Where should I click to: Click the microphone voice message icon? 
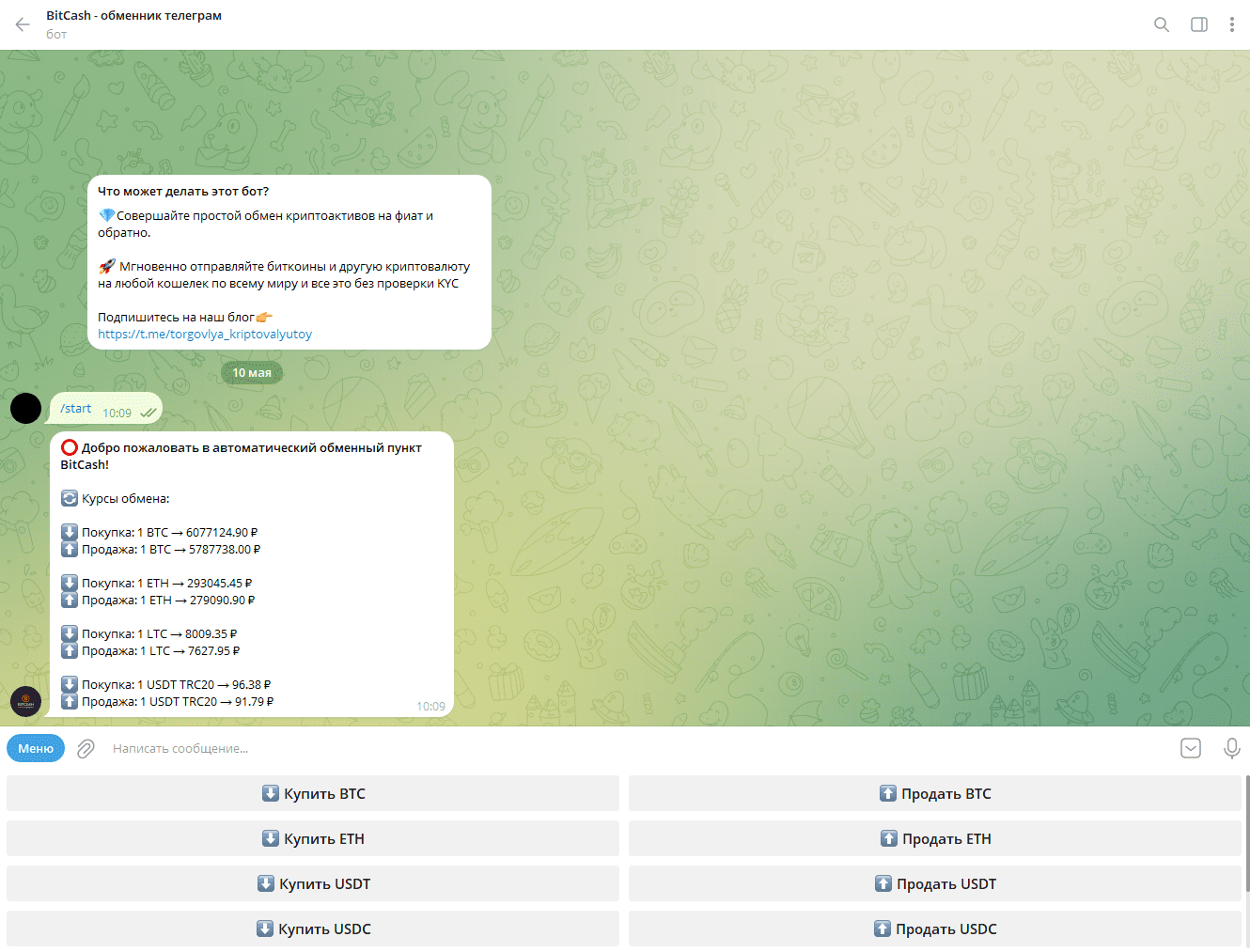coord(1232,748)
